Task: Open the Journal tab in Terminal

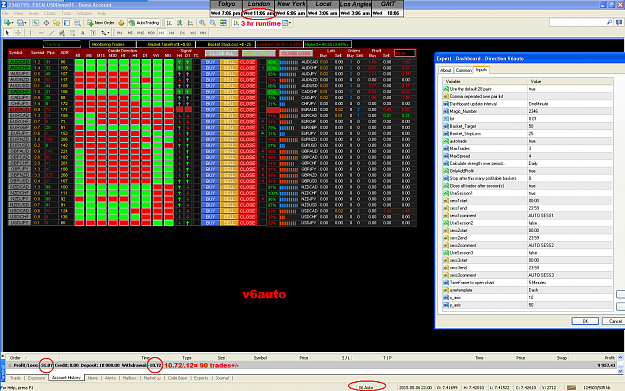Action: [x=222, y=378]
